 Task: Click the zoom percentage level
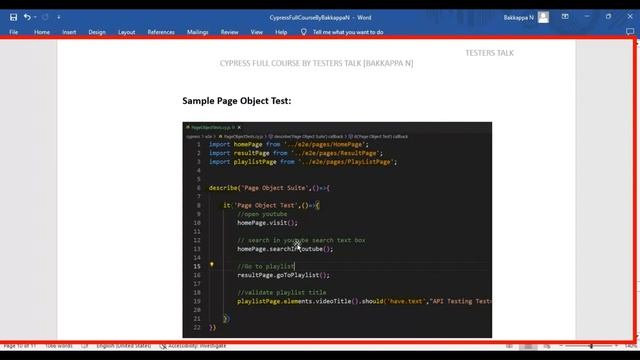pyautogui.click(x=631, y=346)
